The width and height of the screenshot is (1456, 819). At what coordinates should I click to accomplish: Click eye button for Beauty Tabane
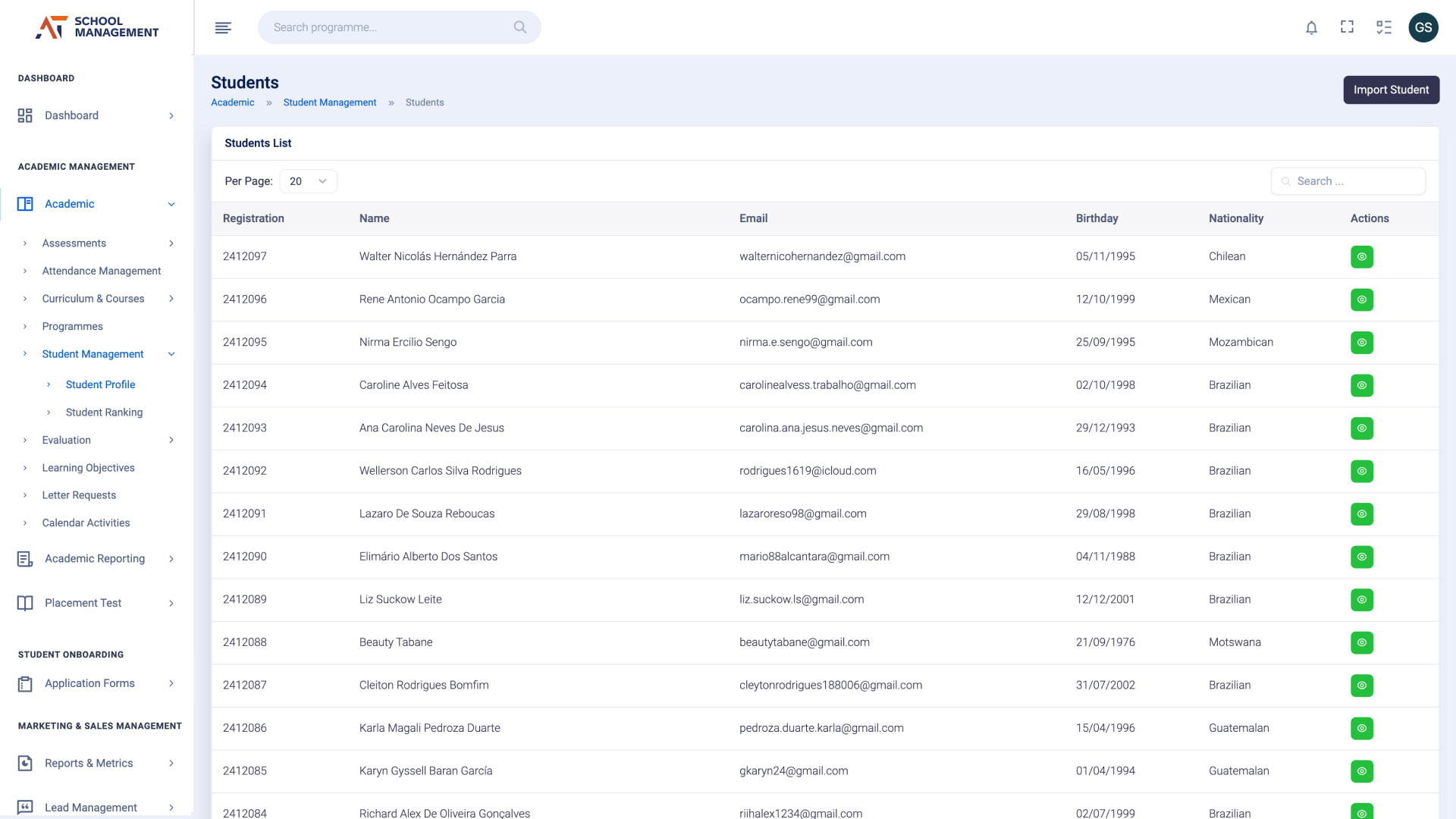pyautogui.click(x=1362, y=642)
